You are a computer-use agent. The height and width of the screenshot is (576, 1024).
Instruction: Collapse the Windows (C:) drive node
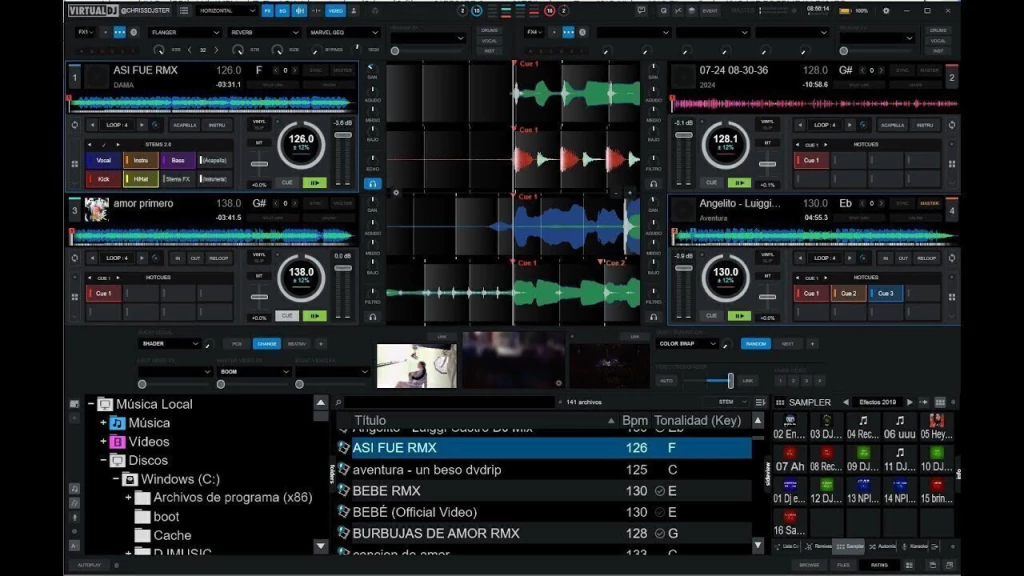(115, 479)
